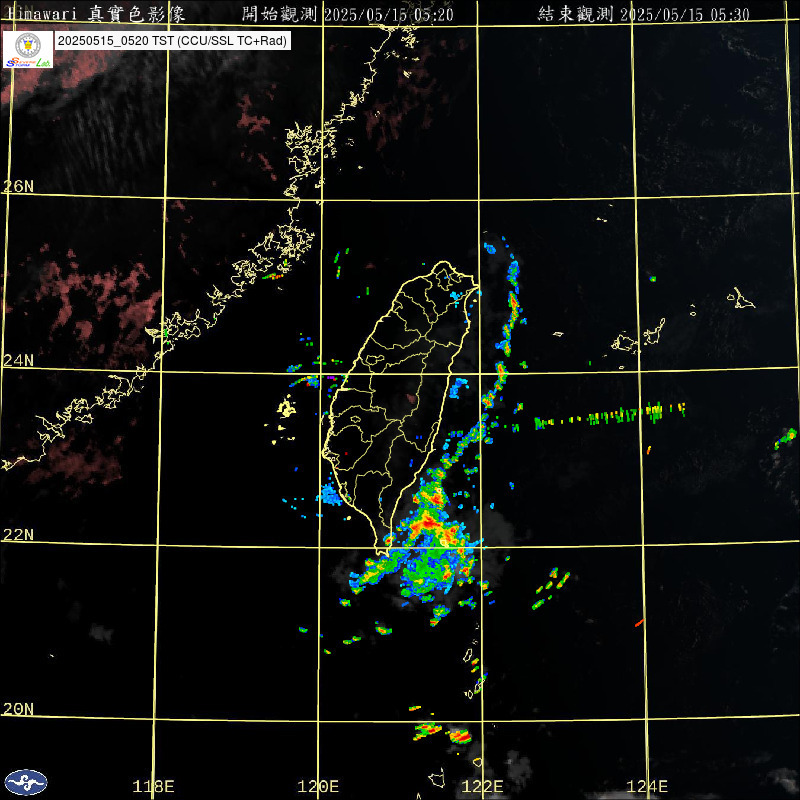800x800 pixels.
Task: Click the 122E longitude label
Action: click(x=482, y=786)
